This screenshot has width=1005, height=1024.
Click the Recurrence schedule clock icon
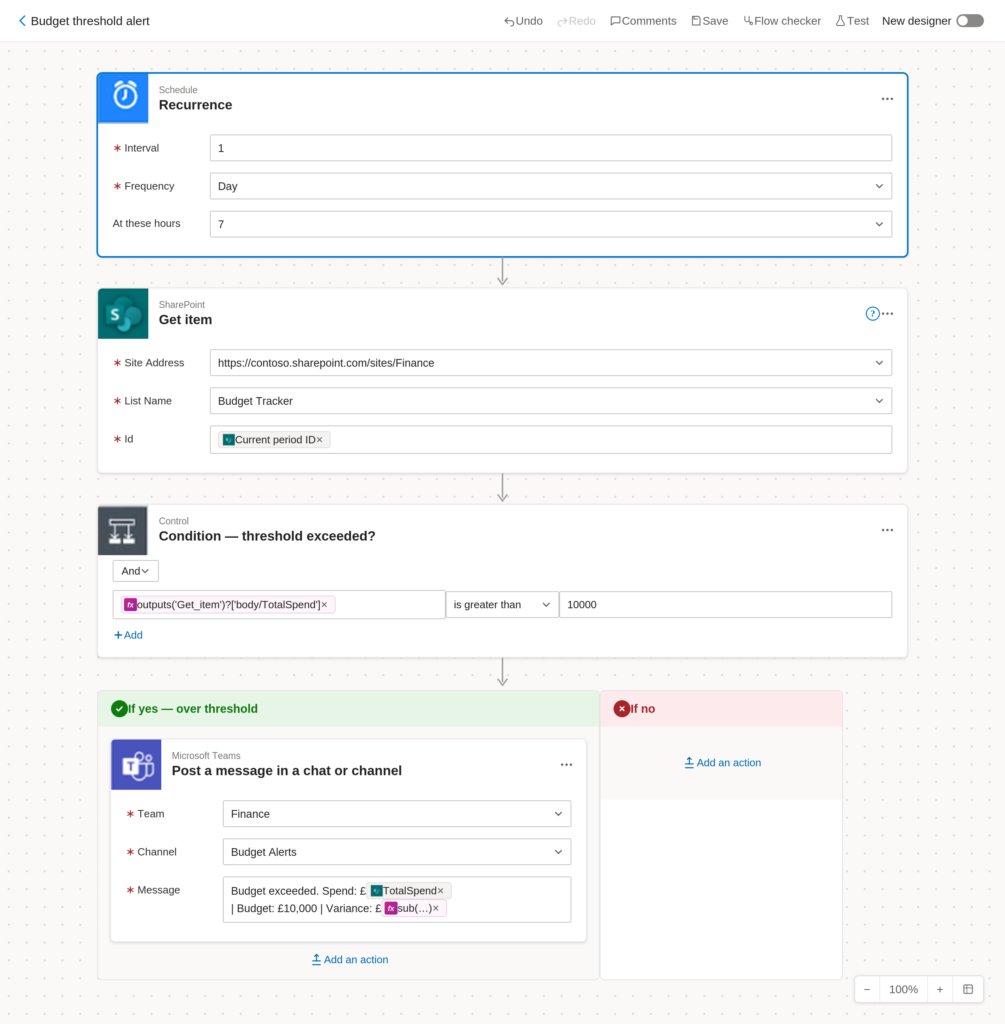(x=123, y=97)
